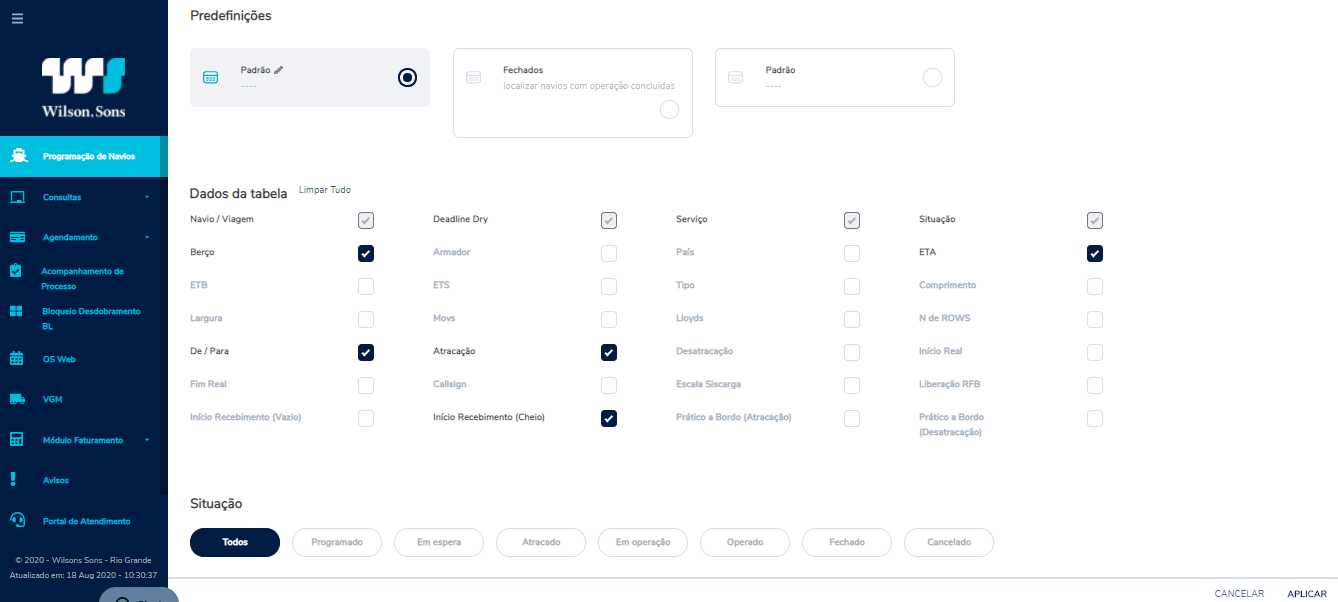Click the headset icon for Portal de Atendimento
1338x602 pixels.
(17, 520)
